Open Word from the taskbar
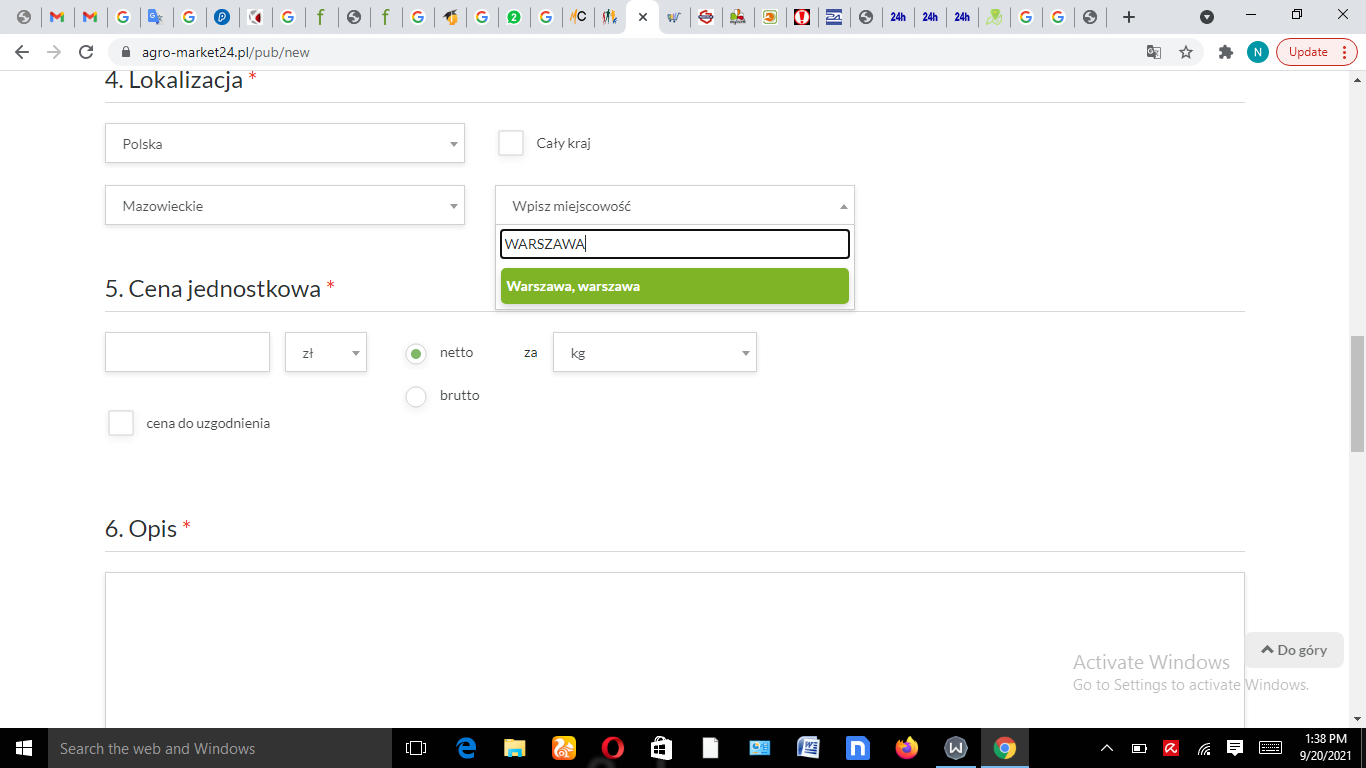Viewport: 1366px width, 768px height. click(x=809, y=748)
